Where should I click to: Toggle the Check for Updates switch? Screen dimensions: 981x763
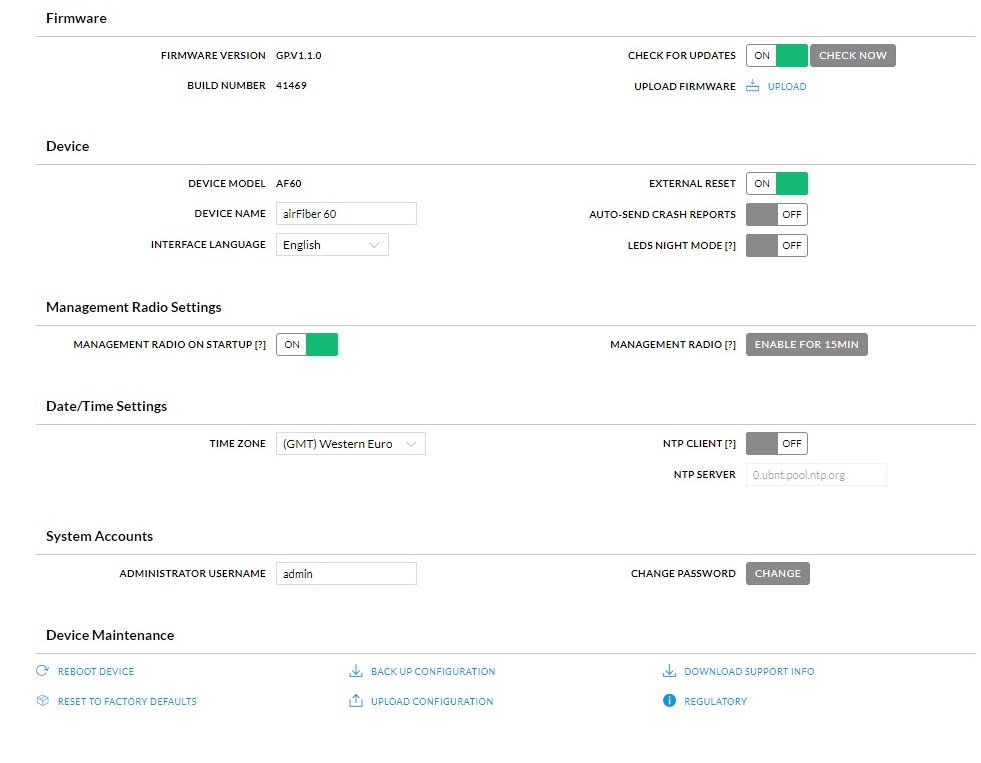tap(776, 55)
